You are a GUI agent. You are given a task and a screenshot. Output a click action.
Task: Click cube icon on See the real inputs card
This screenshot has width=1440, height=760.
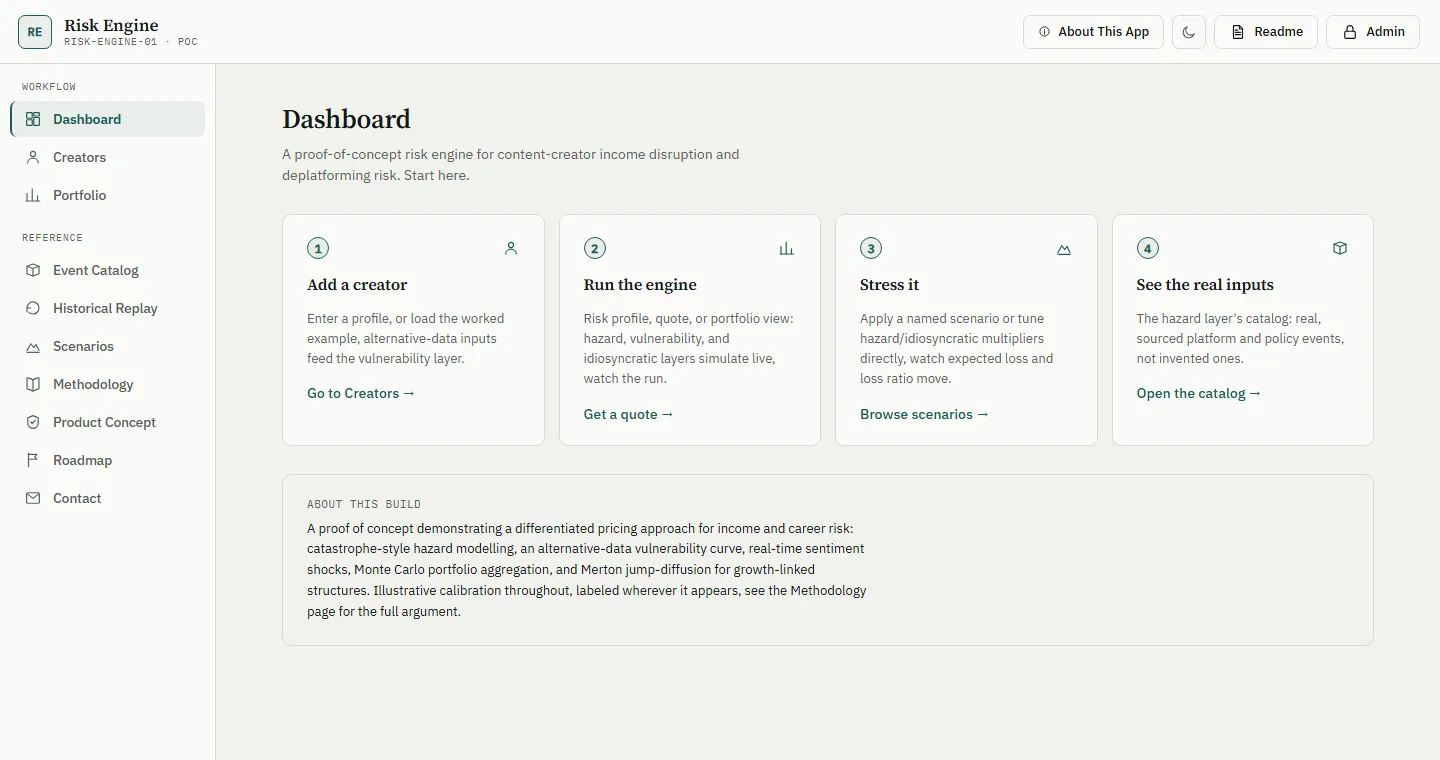1340,248
